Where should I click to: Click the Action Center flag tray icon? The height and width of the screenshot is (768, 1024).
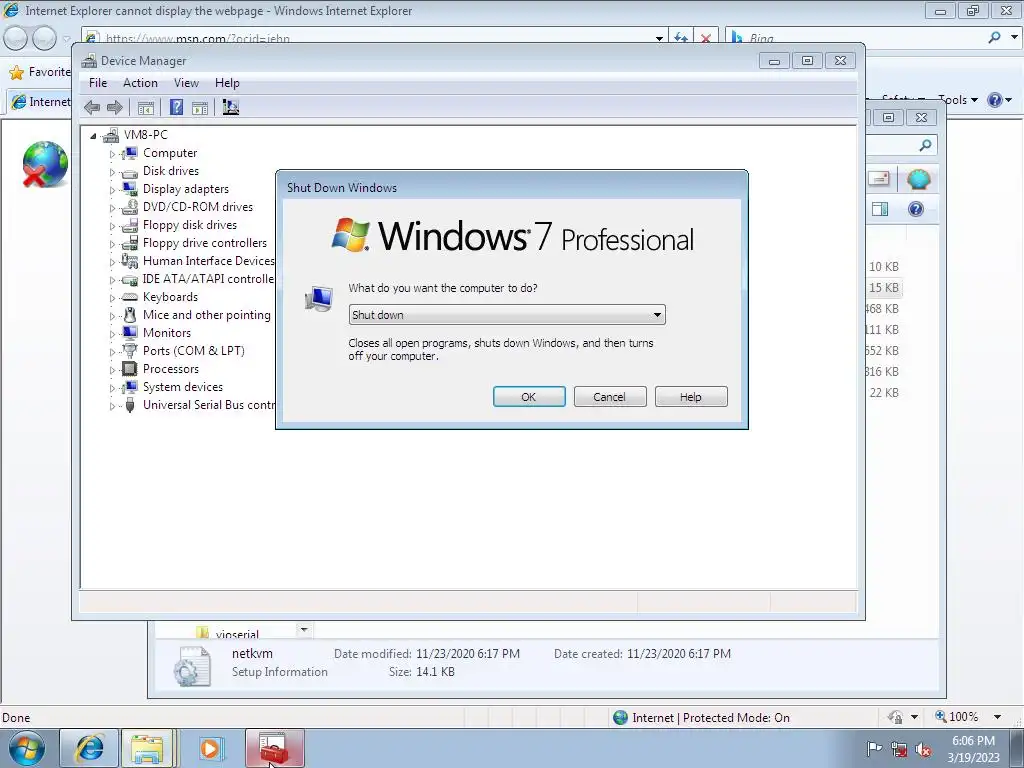(x=874, y=748)
